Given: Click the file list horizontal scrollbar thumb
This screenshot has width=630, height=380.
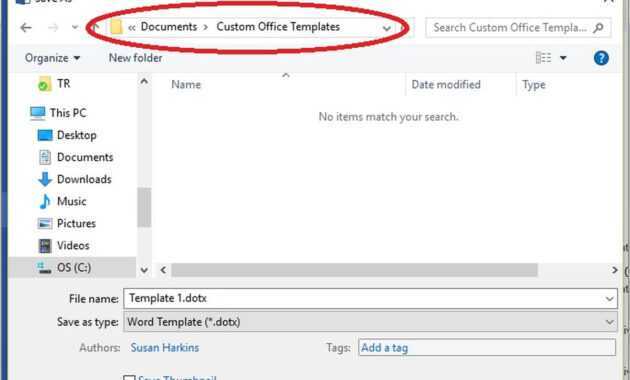Looking at the screenshot, I should click(x=354, y=270).
